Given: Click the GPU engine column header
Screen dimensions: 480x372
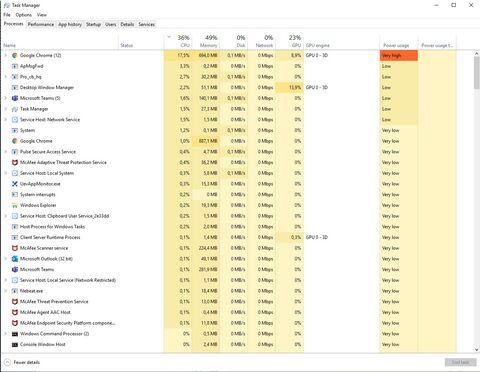Looking at the screenshot, I should [x=342, y=41].
